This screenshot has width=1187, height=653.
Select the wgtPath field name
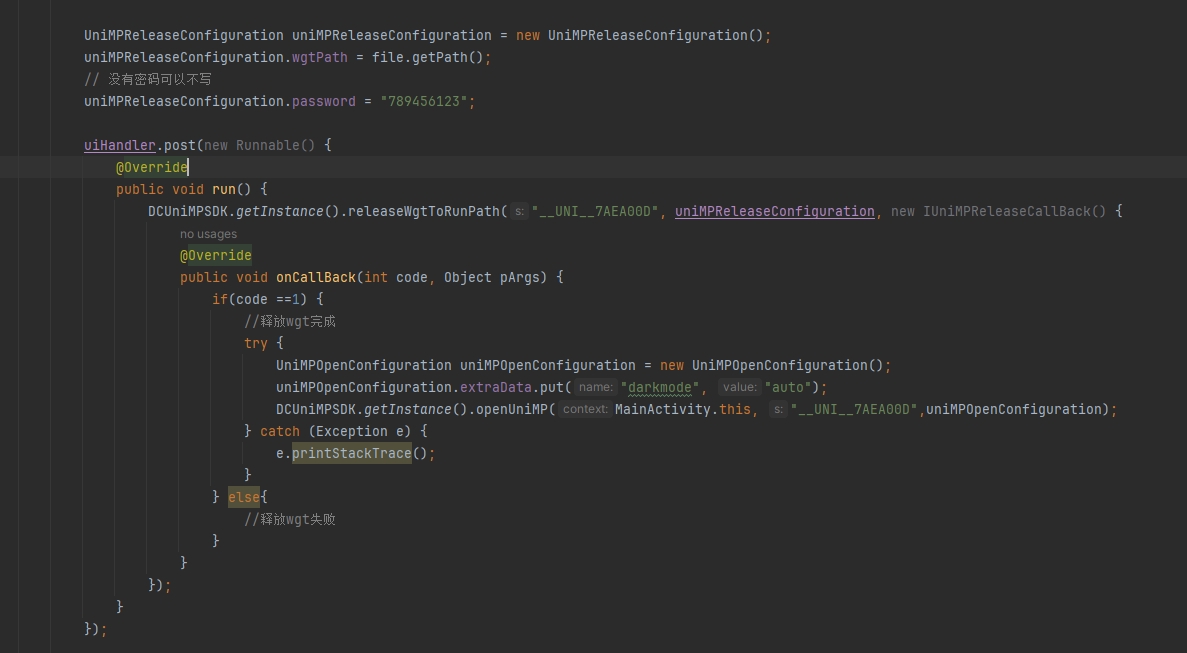coord(319,58)
